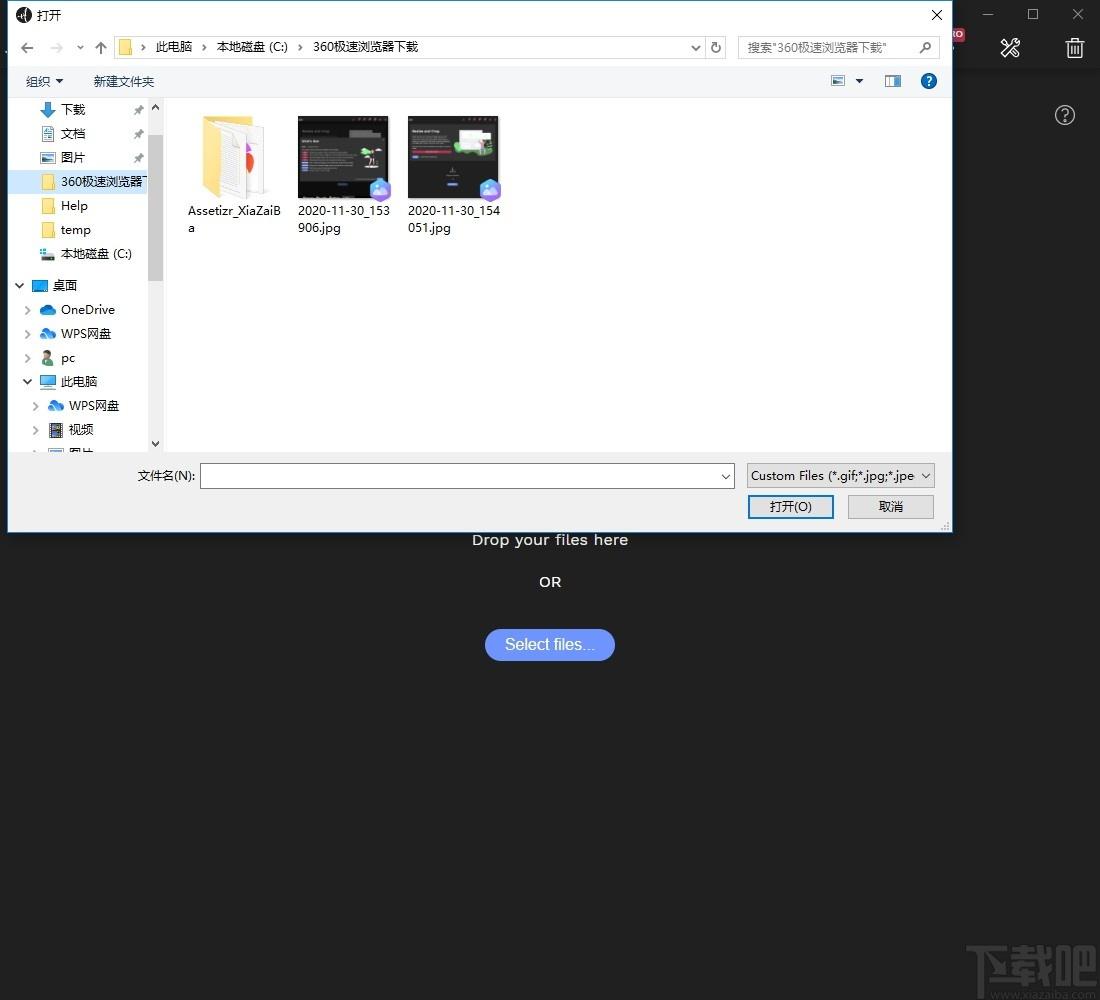Expand the pc user node
The height and width of the screenshot is (1000, 1100).
27,359
